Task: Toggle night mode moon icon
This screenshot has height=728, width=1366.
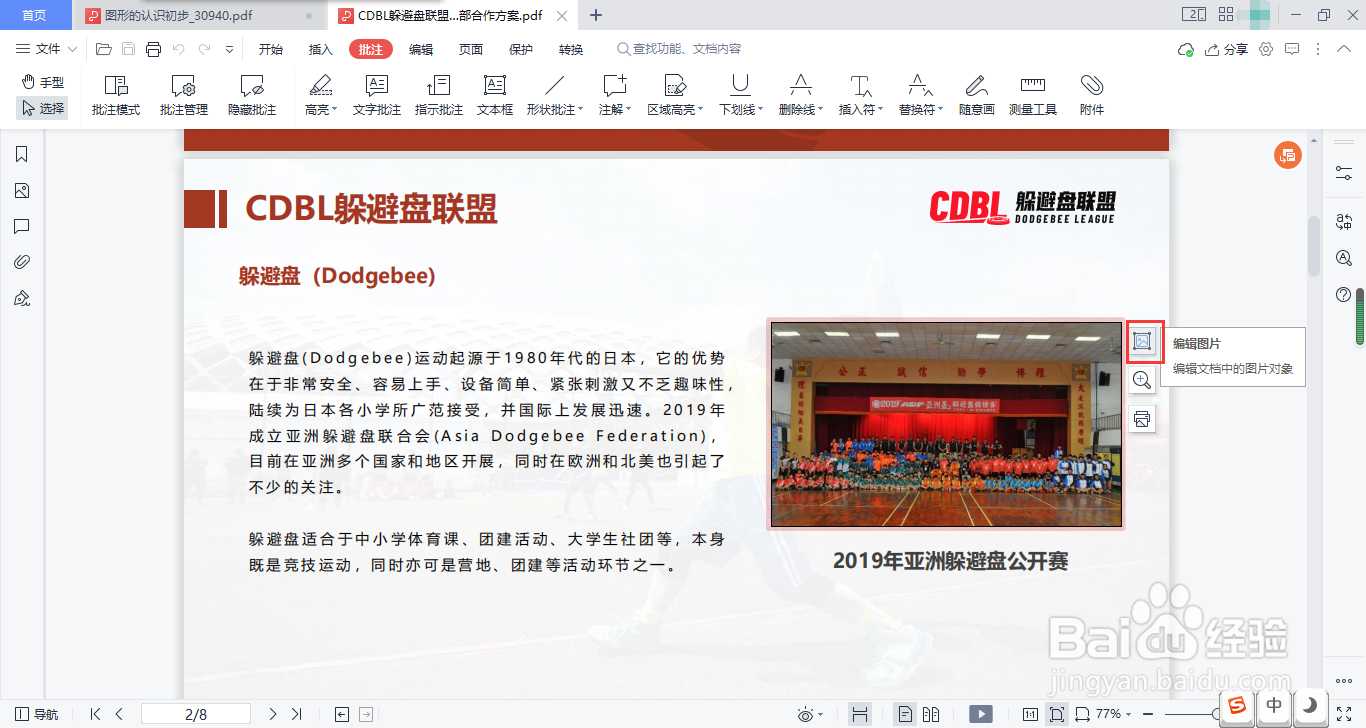Action: click(1309, 705)
